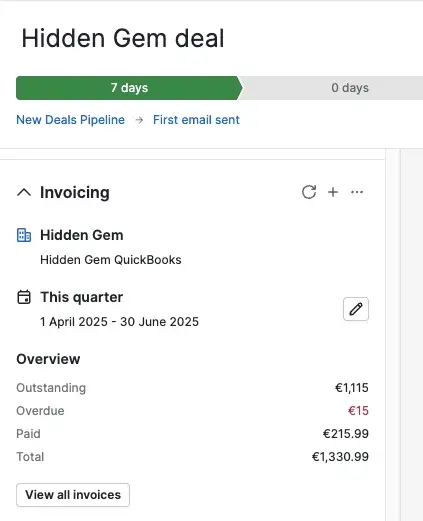This screenshot has width=423, height=521.
Task: Click the Hidden Gem organization name
Action: pos(82,235)
